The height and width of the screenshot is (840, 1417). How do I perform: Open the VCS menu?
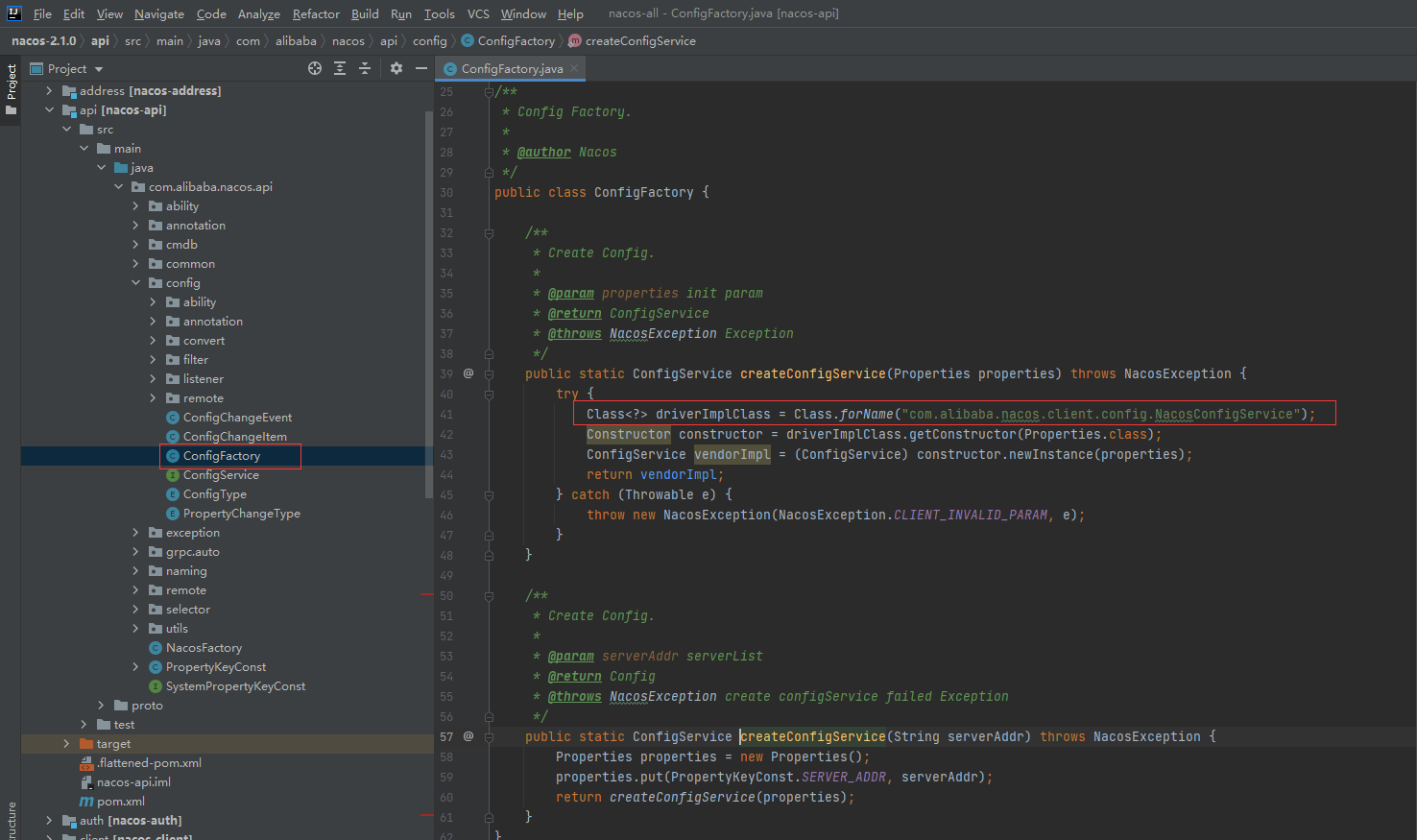click(x=478, y=13)
